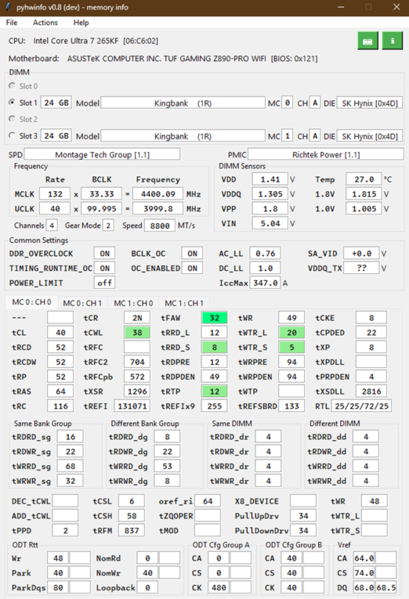
Task: Click the green tFAW value field
Action: tap(215, 318)
